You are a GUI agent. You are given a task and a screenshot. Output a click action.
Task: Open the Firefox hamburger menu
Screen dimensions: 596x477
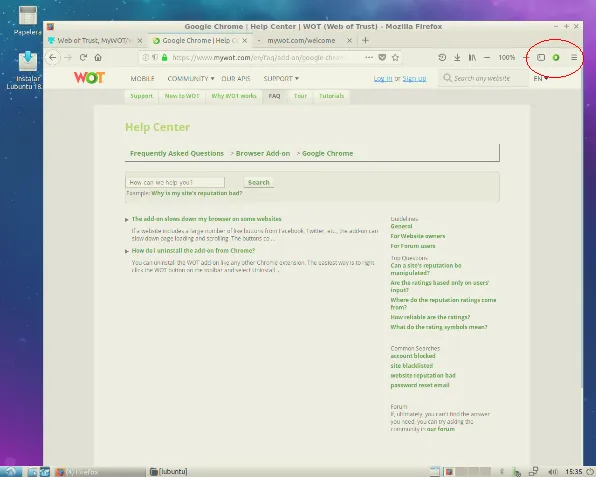click(x=574, y=57)
